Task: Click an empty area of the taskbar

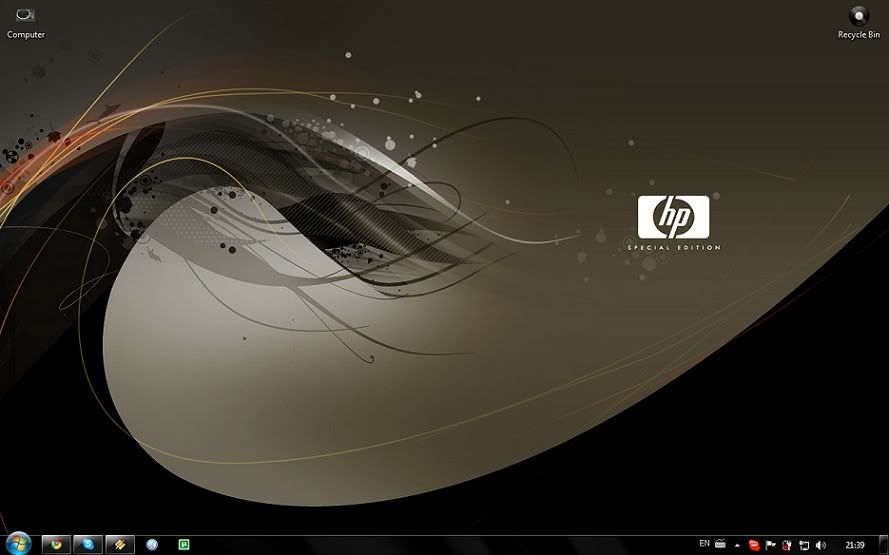Action: 450,545
